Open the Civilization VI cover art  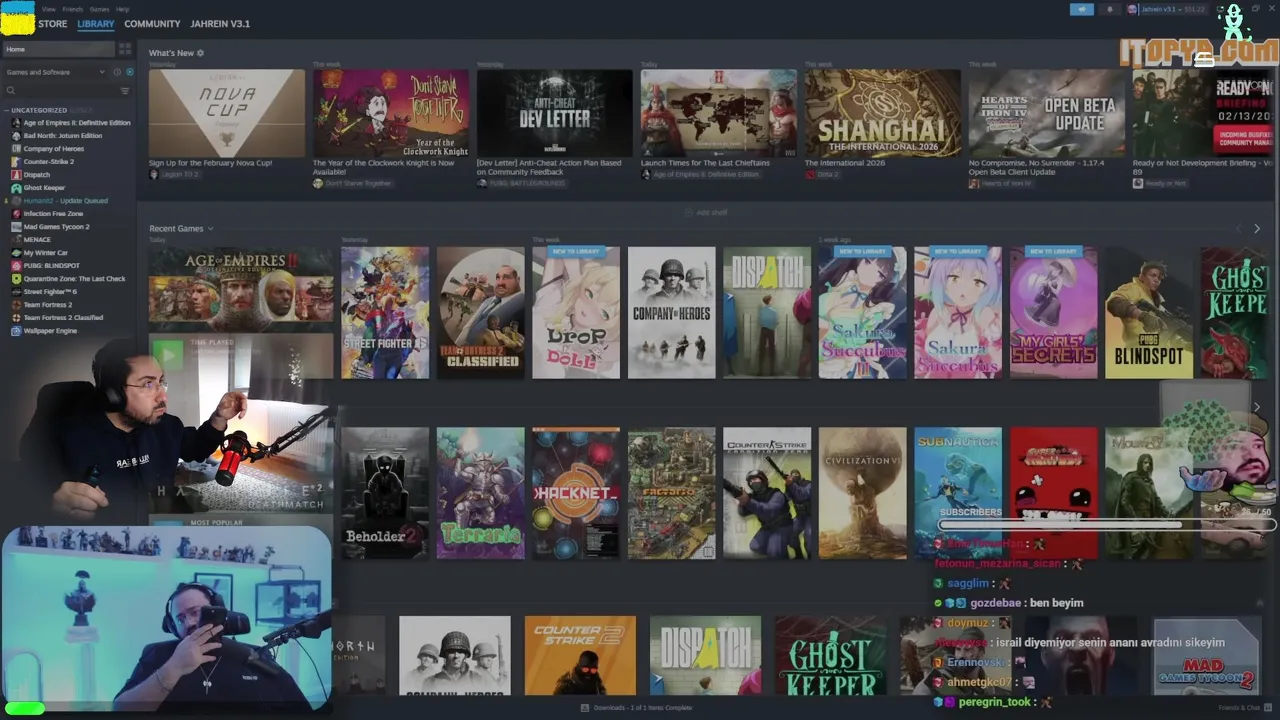point(862,493)
